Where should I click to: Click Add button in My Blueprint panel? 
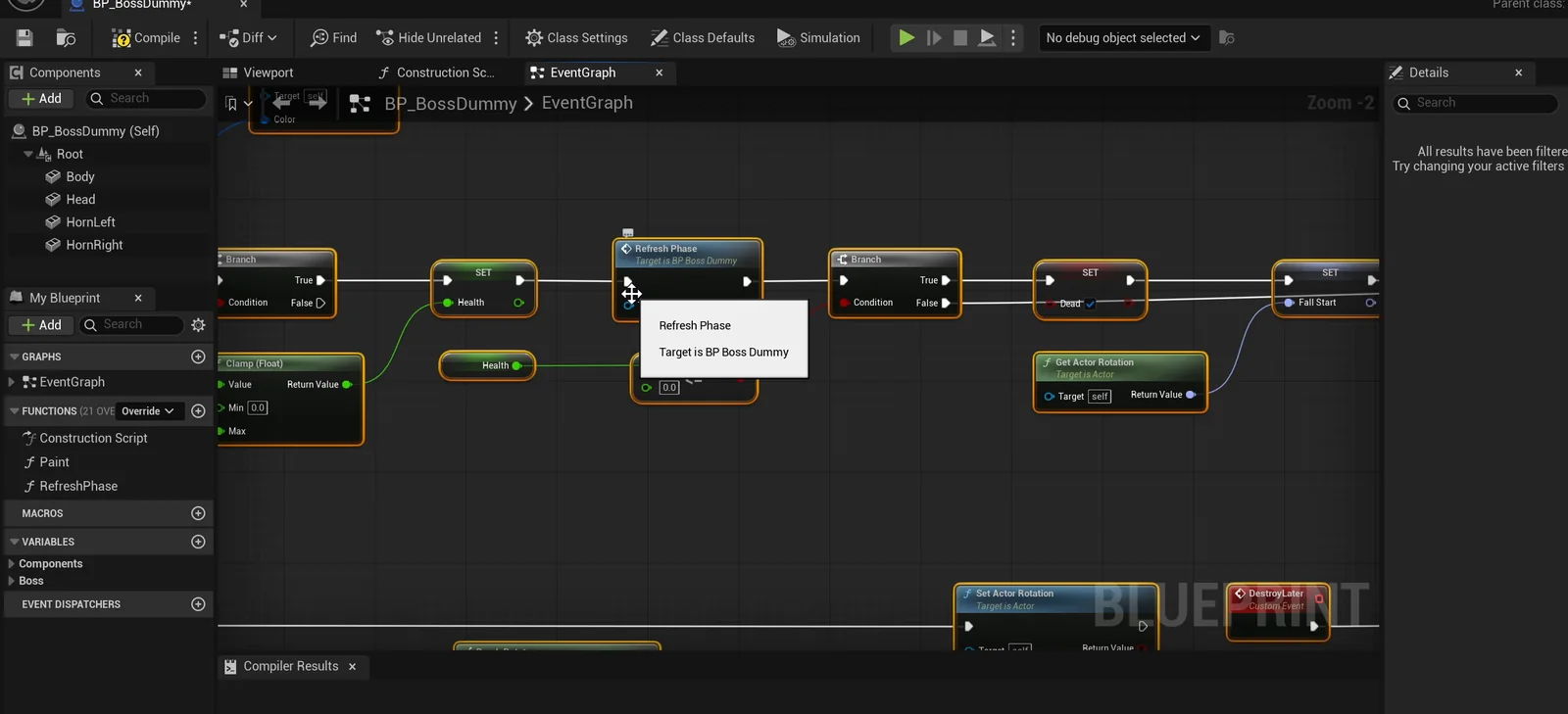(x=41, y=325)
